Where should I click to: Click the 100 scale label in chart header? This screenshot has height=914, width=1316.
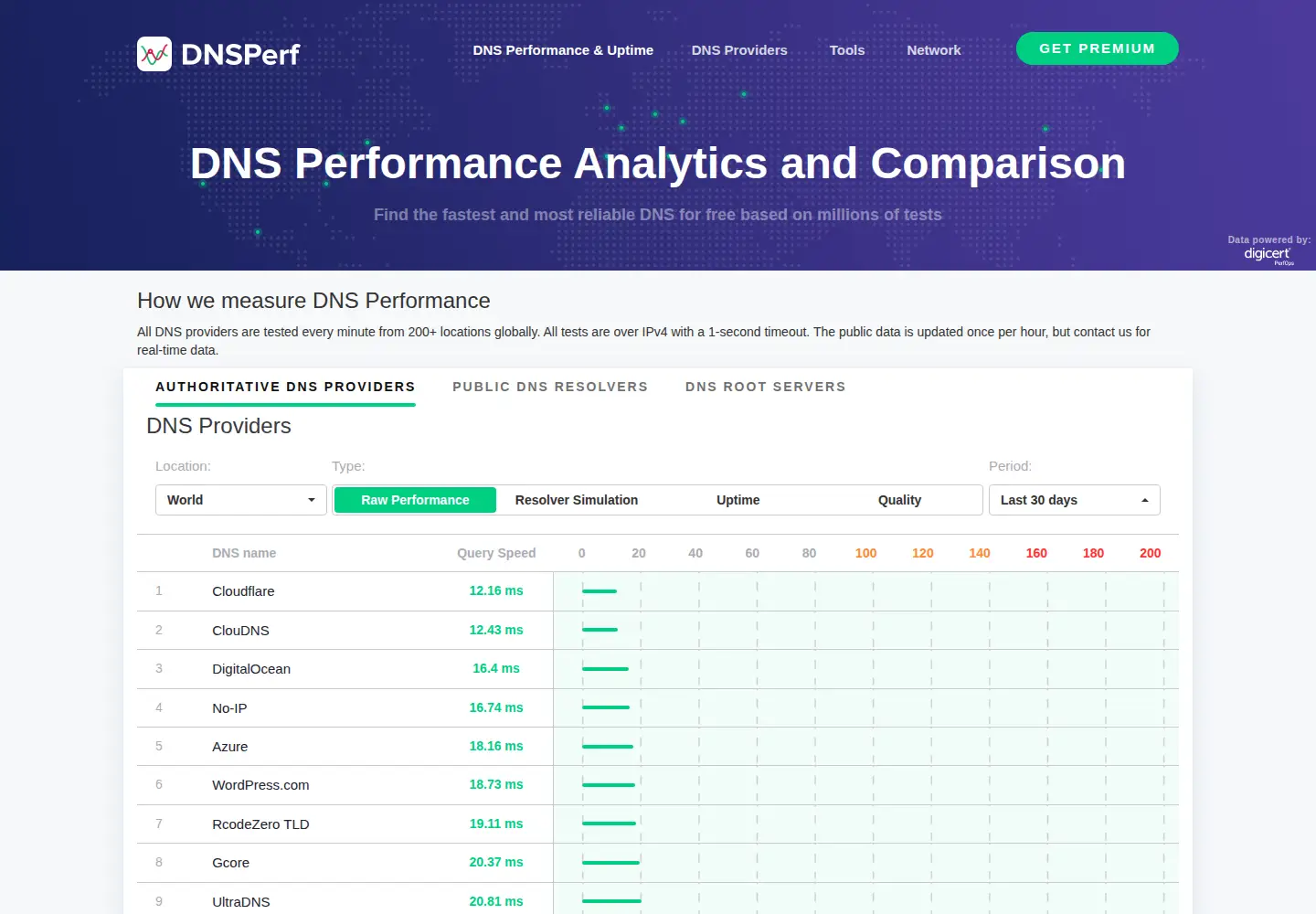865,553
